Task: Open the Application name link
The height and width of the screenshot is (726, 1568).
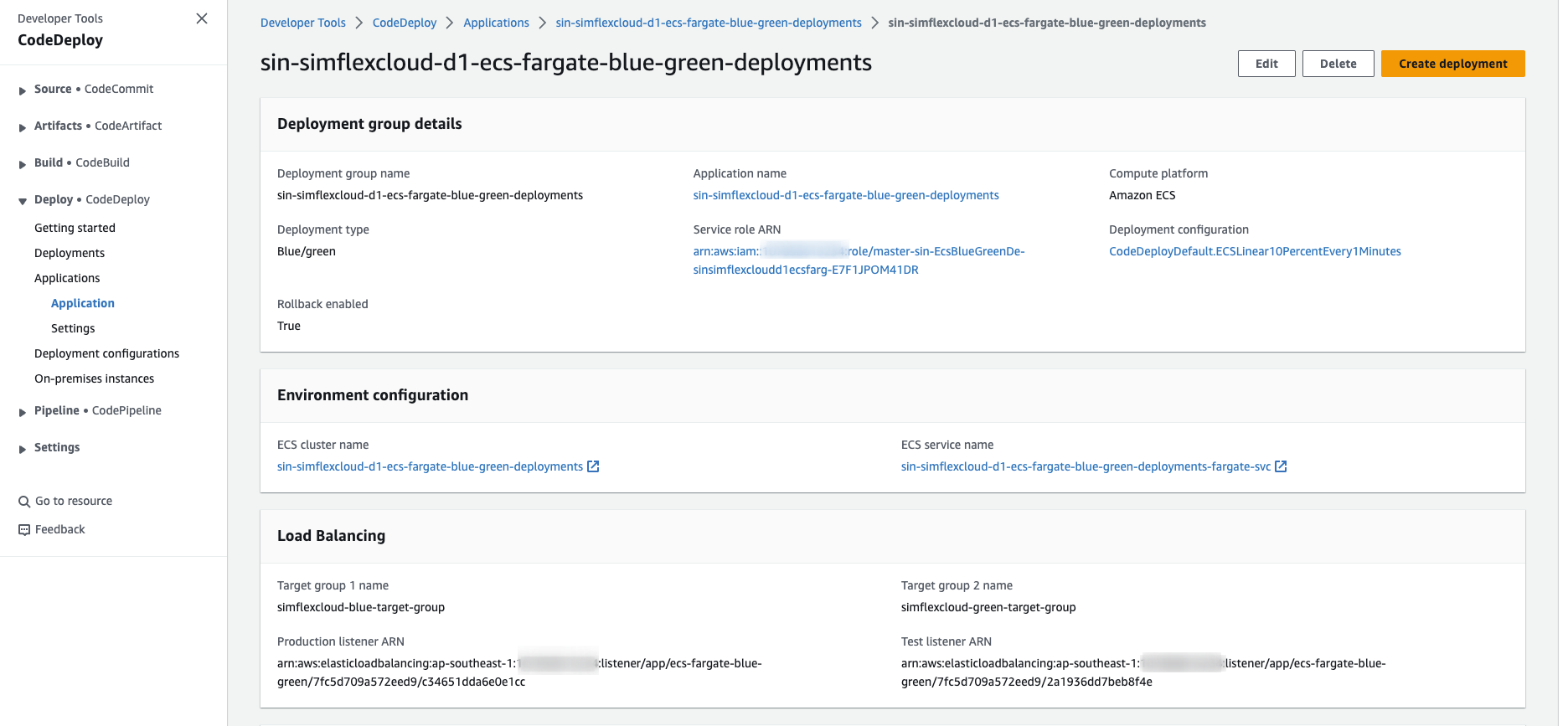Action: (846, 195)
